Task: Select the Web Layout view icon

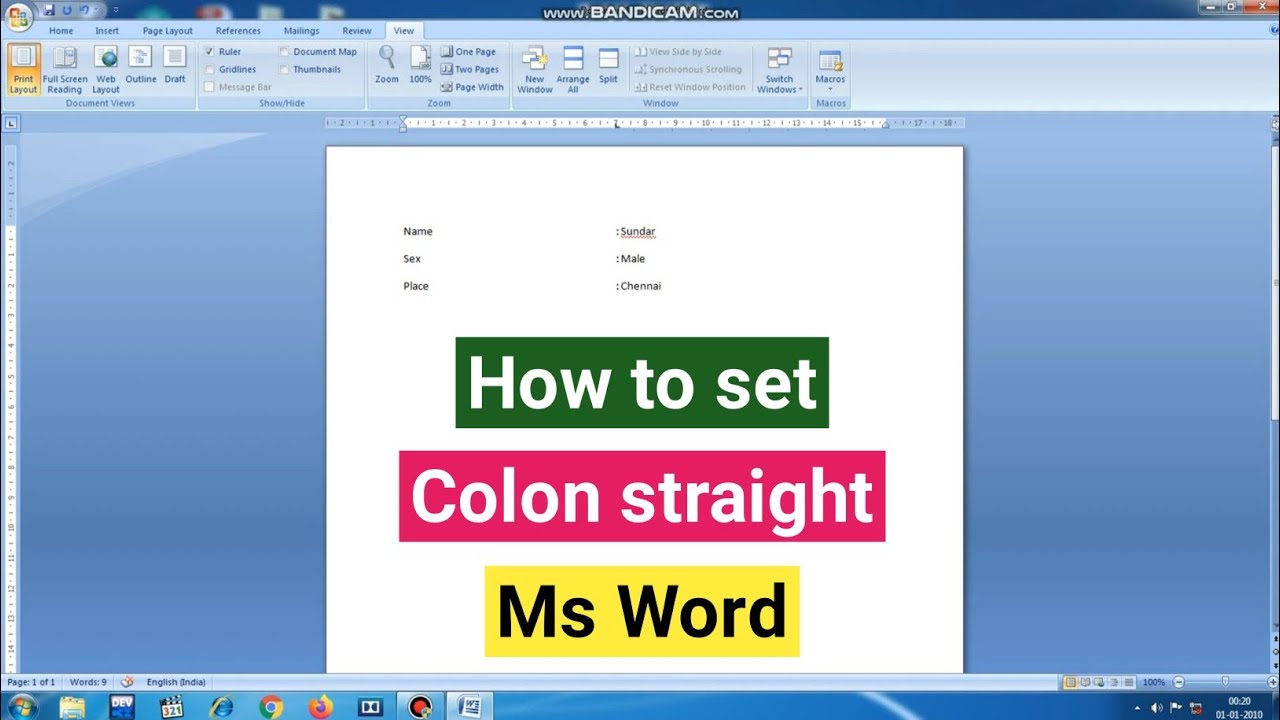Action: [x=106, y=69]
